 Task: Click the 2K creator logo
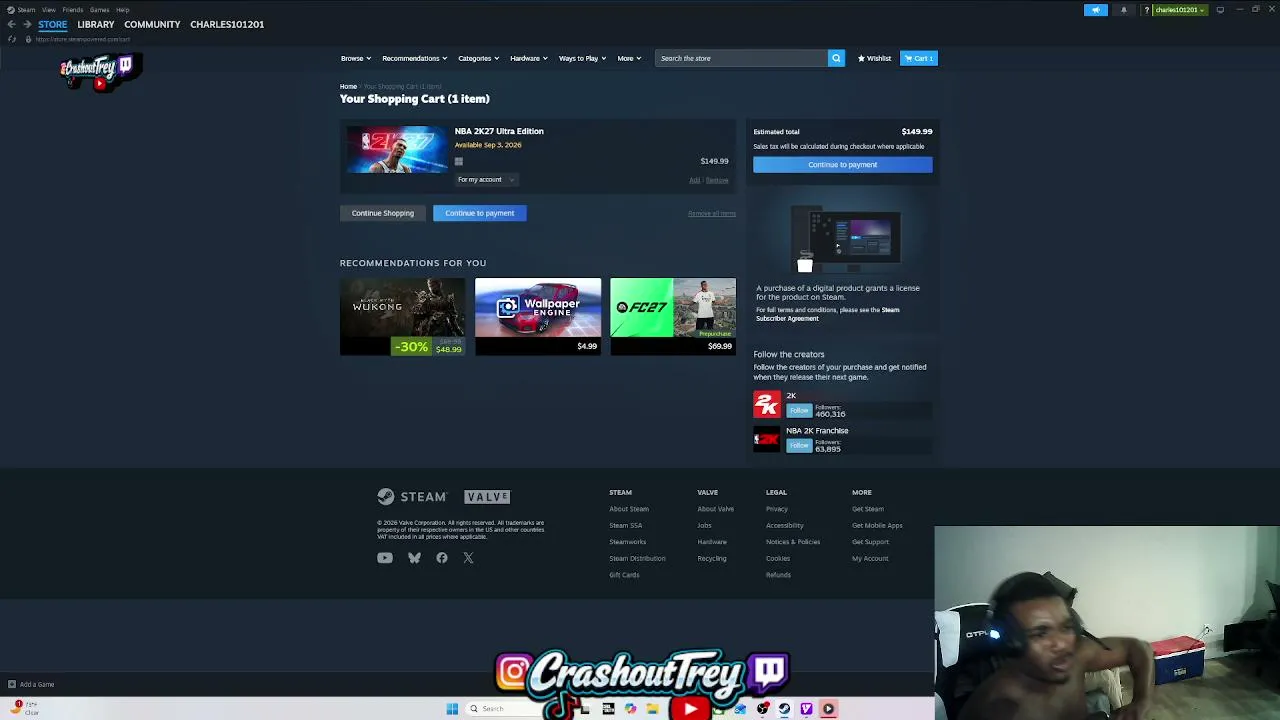(x=767, y=404)
